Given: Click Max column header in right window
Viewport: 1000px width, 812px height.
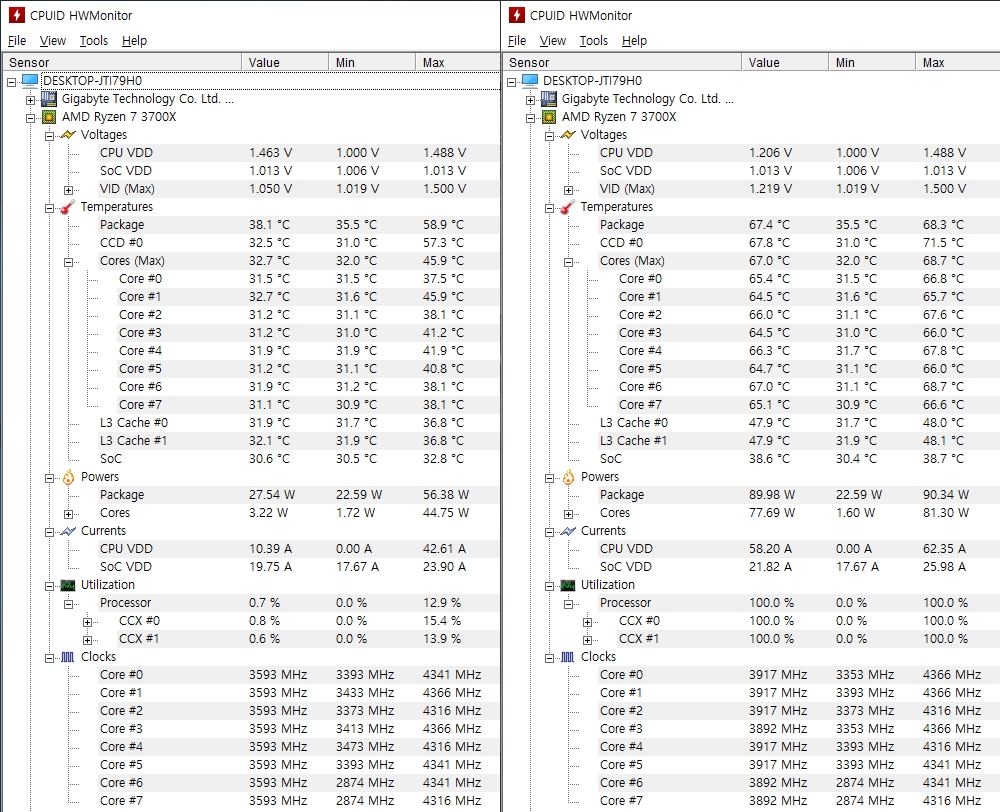Looking at the screenshot, I should point(957,63).
